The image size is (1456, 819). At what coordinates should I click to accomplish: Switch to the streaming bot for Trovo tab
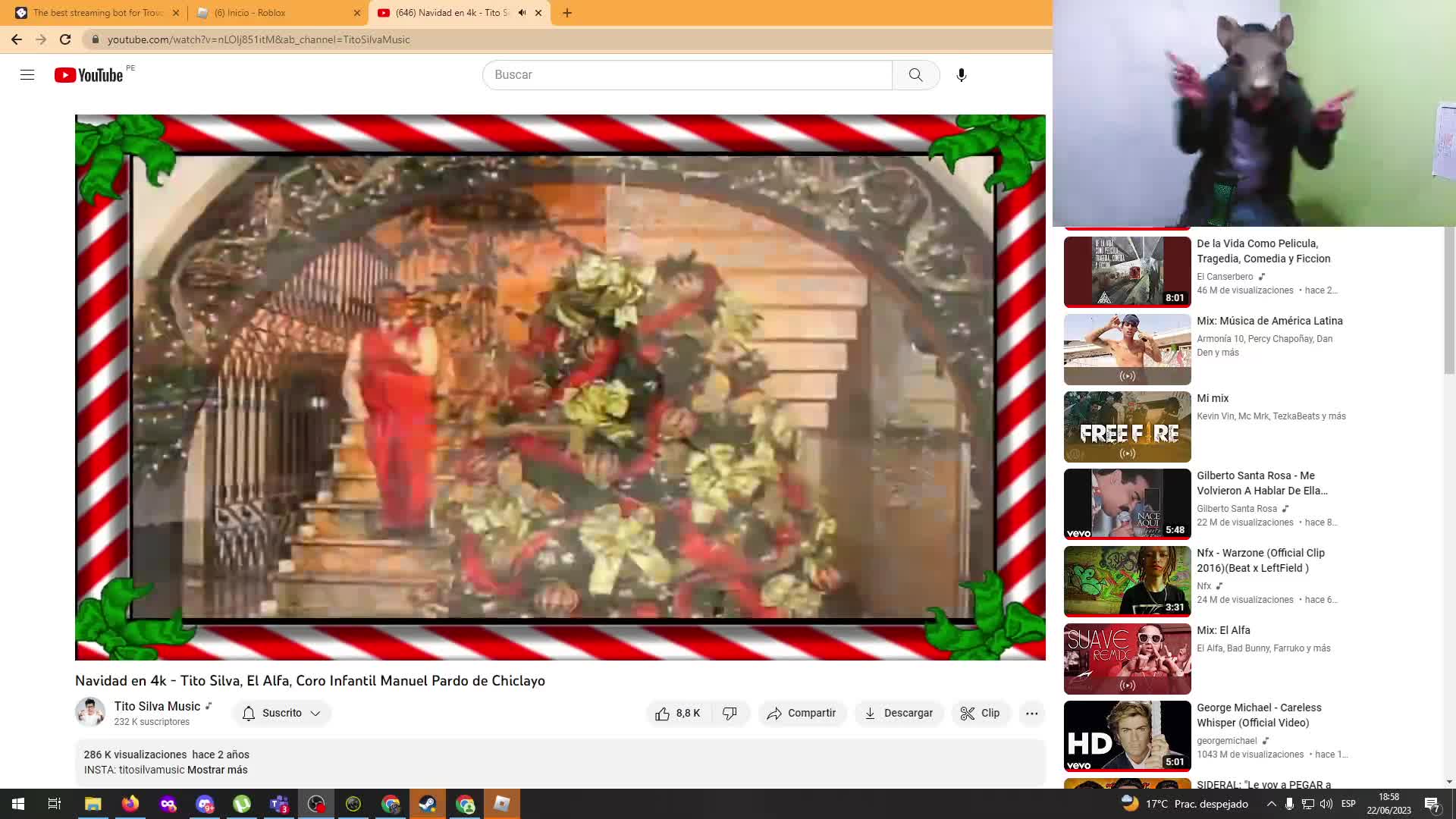[97, 13]
